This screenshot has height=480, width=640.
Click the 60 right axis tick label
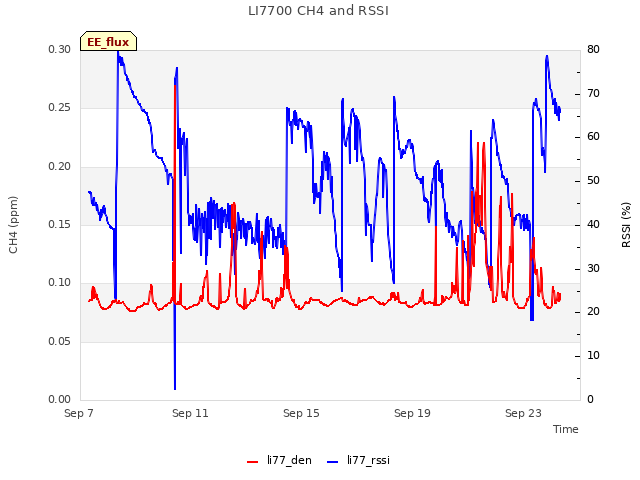point(593,137)
